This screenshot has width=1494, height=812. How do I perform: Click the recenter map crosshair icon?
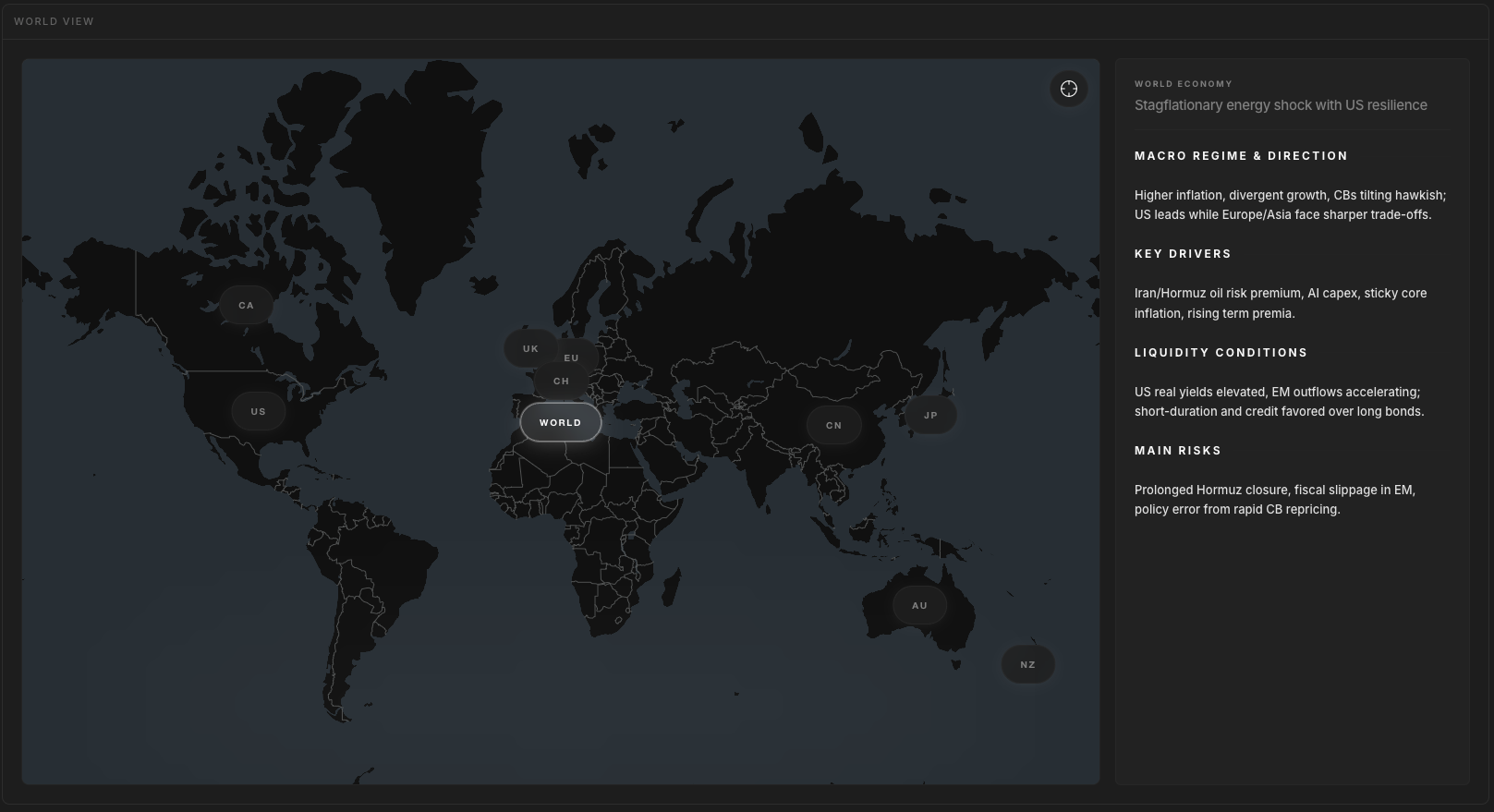pos(1069,89)
